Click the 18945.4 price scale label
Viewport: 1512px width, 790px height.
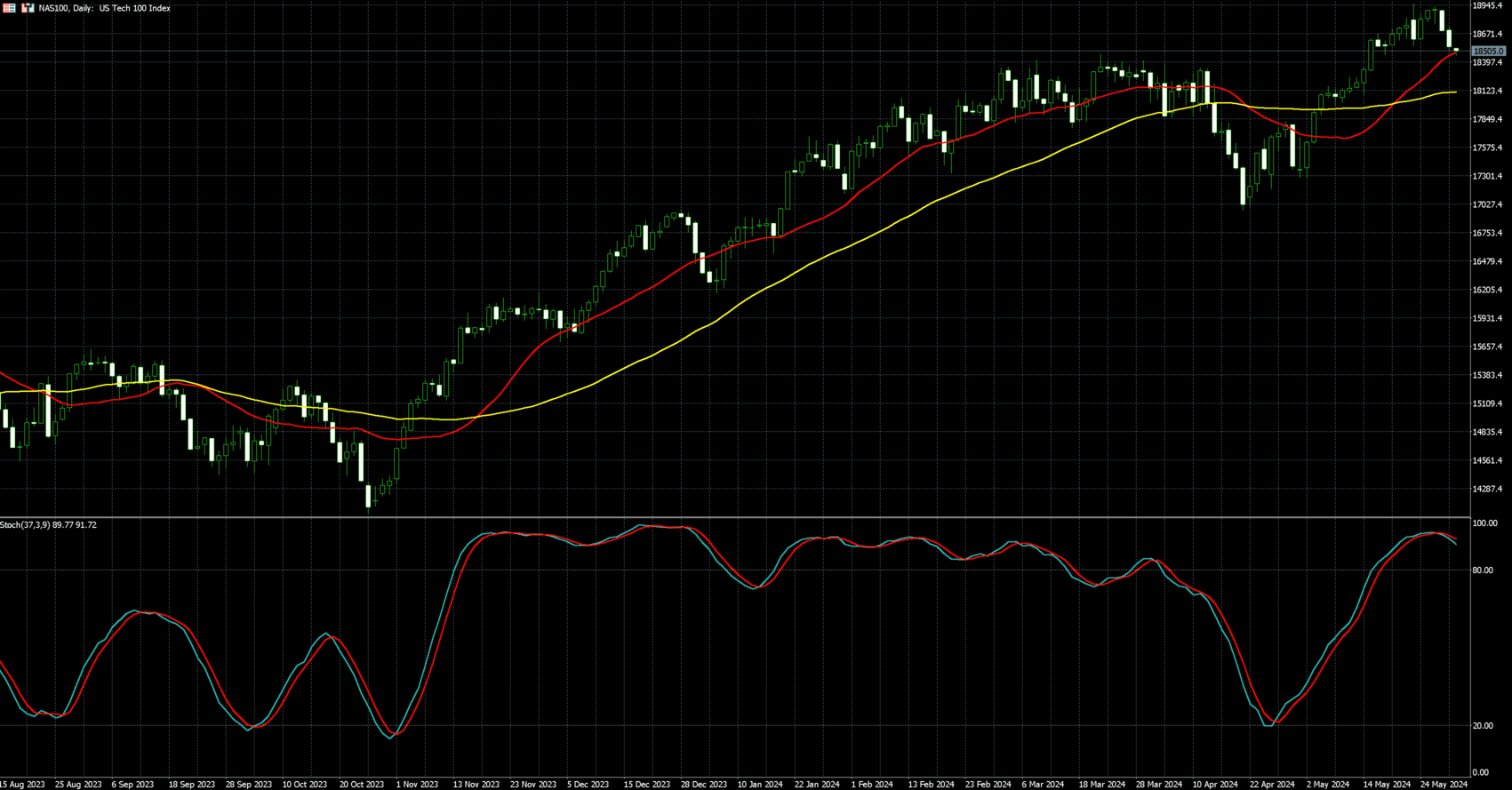point(1487,5)
